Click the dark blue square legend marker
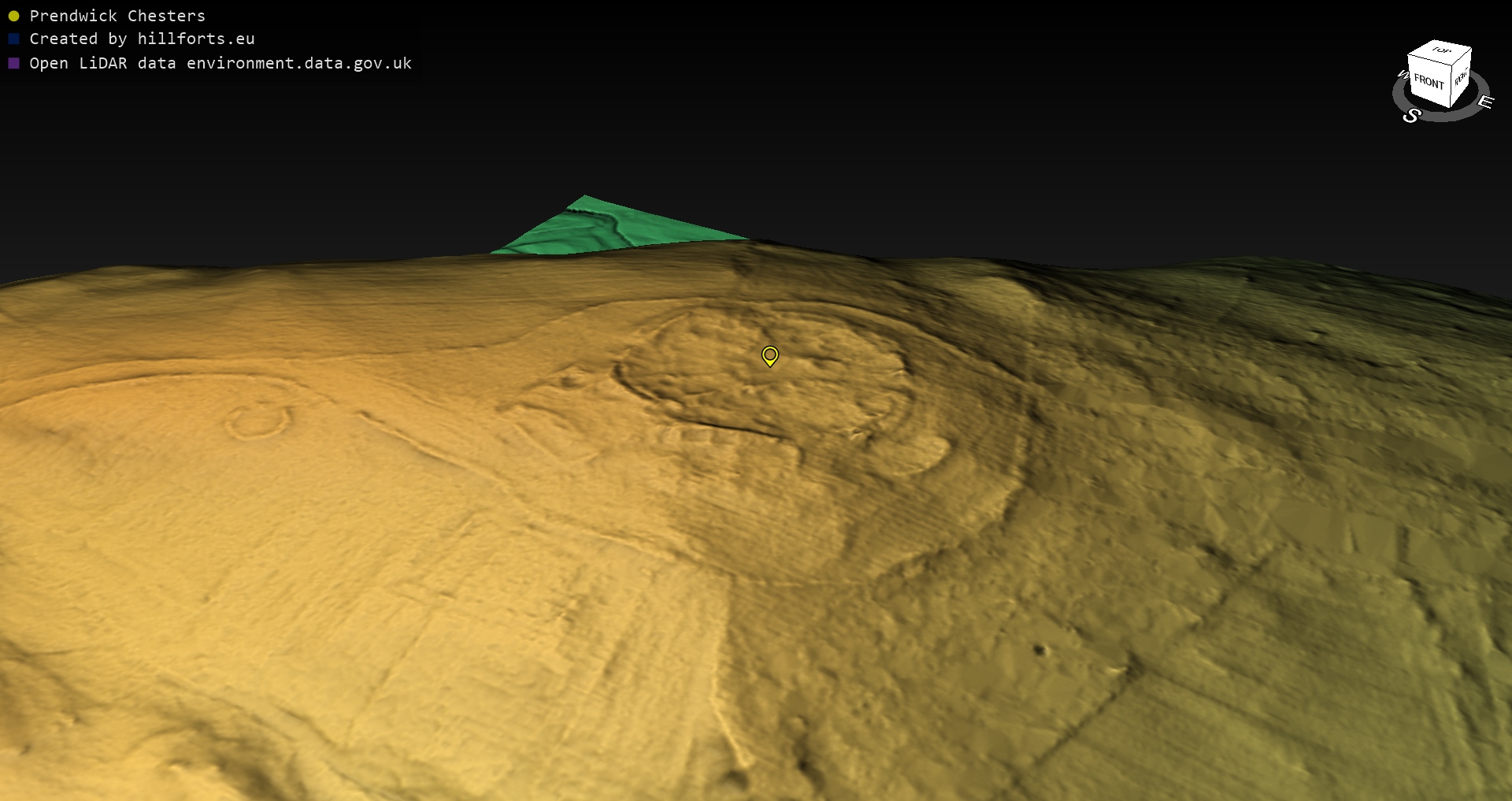Screen dimensions: 1512x801 pyautogui.click(x=13, y=39)
